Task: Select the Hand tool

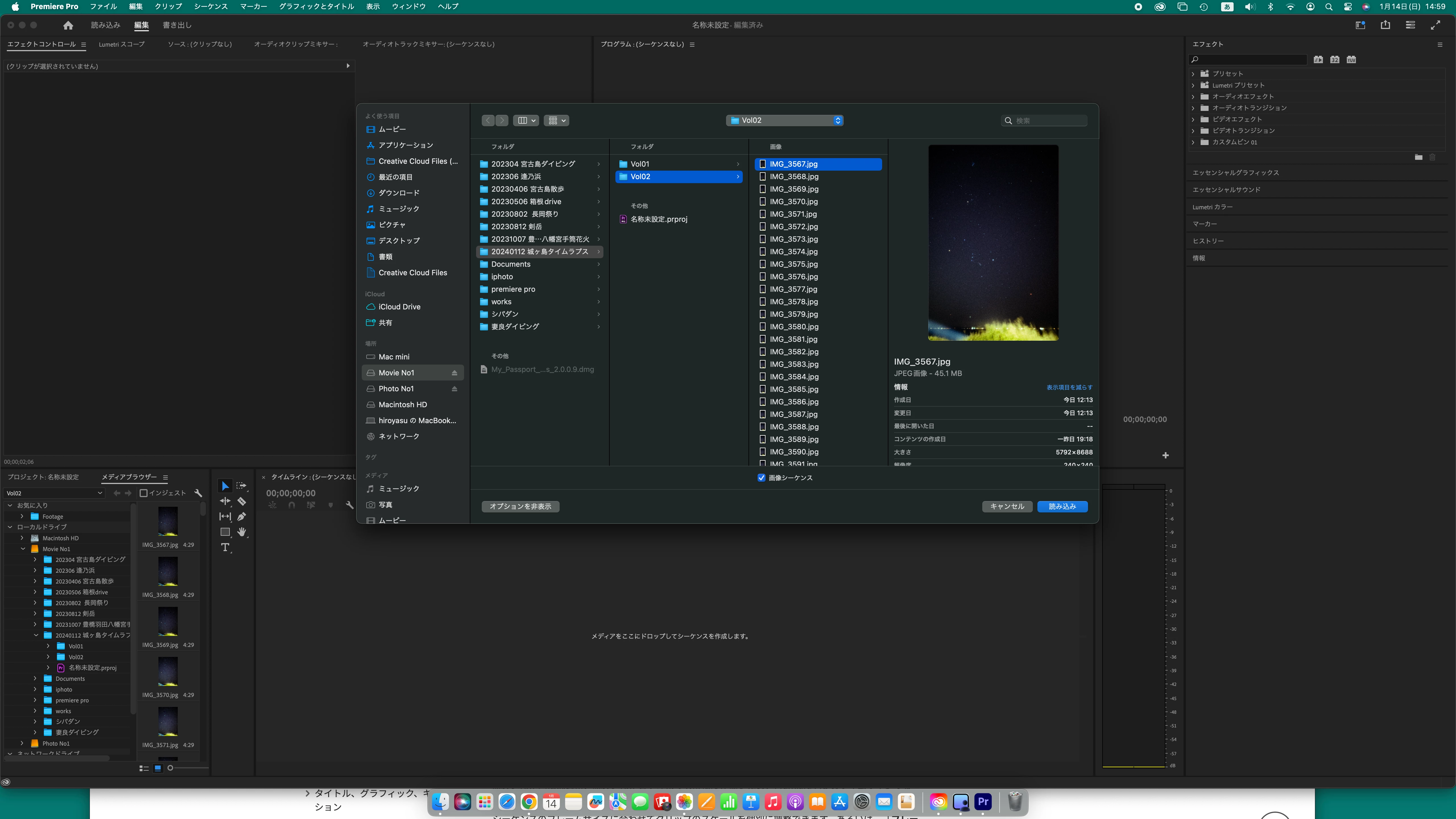Action: tap(241, 532)
